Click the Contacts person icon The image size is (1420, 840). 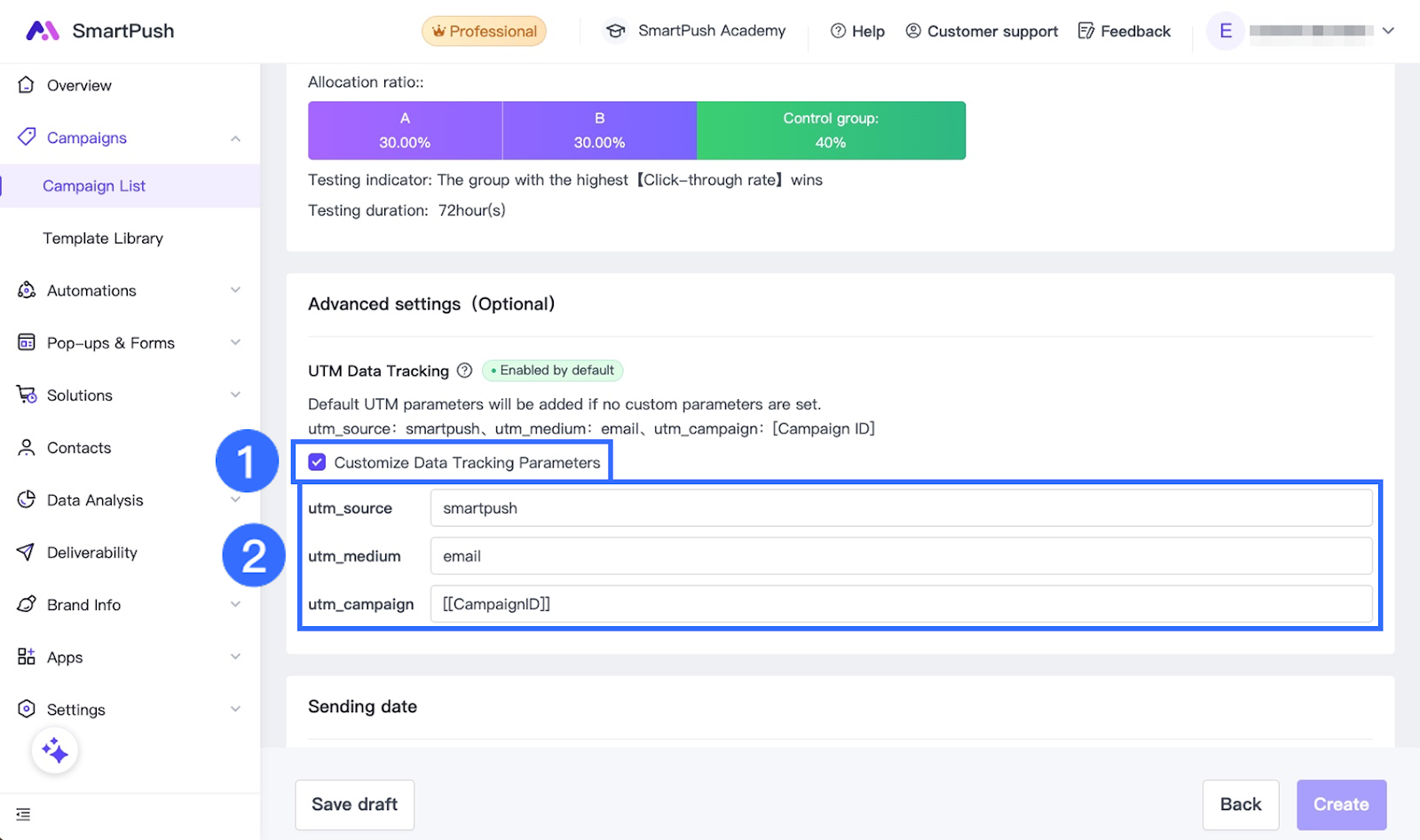click(x=27, y=448)
